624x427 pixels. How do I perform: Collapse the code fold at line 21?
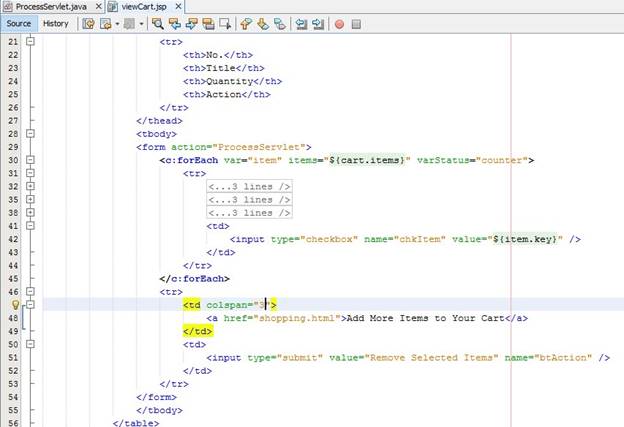(x=30, y=41)
